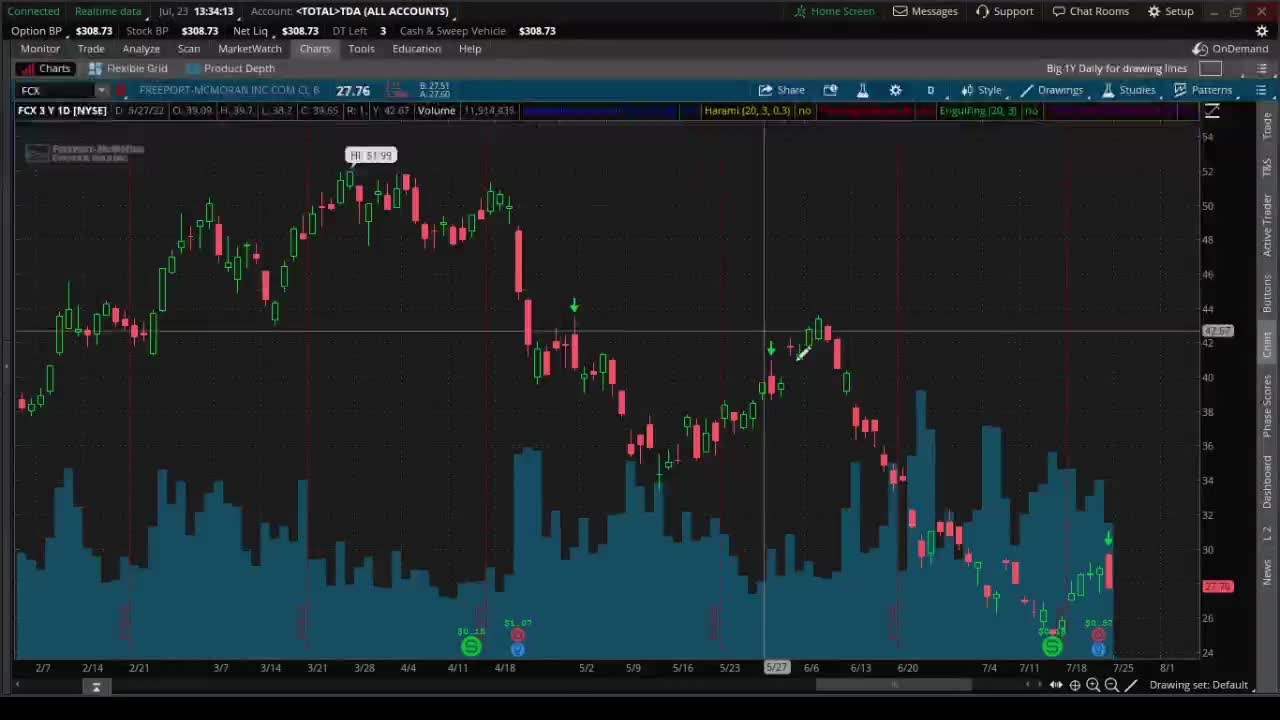
Task: Click the left-panel expand arrow at the bottom left
Action: pos(96,687)
